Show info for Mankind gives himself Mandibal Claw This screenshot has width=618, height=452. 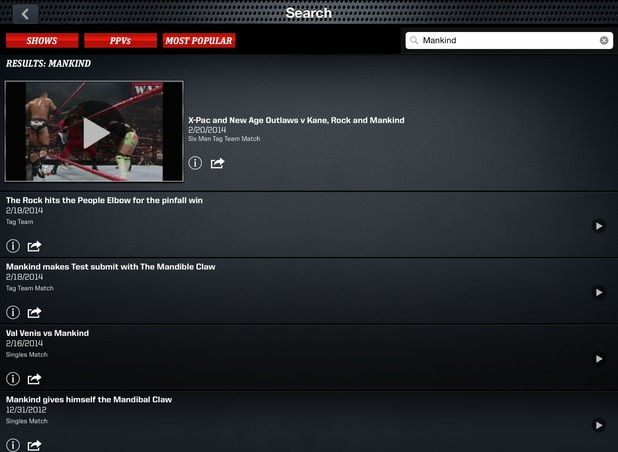[x=13, y=445]
